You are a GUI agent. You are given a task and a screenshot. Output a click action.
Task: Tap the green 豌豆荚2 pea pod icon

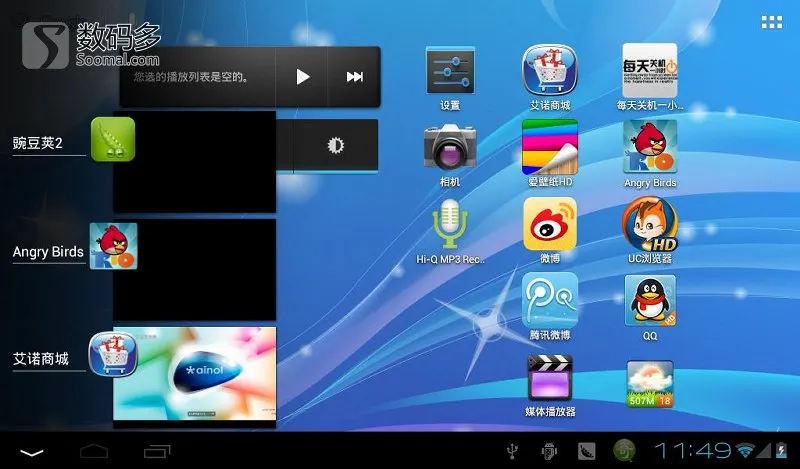click(113, 139)
